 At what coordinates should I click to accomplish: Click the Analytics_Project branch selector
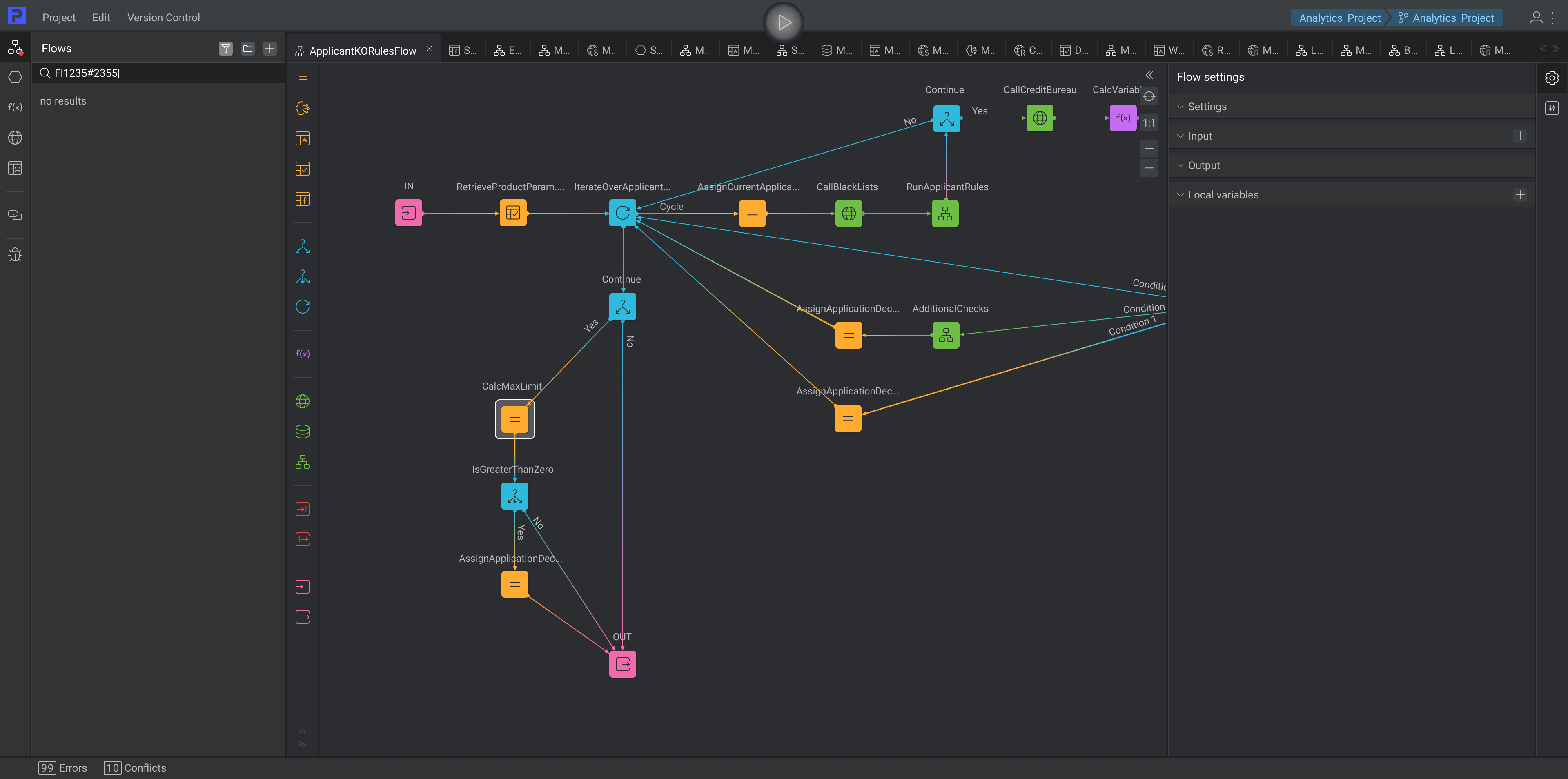click(x=1445, y=18)
